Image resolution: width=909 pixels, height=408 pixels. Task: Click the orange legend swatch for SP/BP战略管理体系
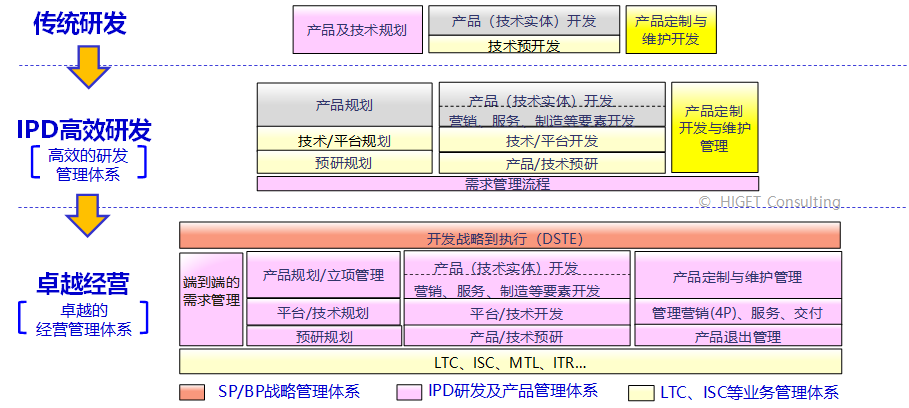[192, 393]
